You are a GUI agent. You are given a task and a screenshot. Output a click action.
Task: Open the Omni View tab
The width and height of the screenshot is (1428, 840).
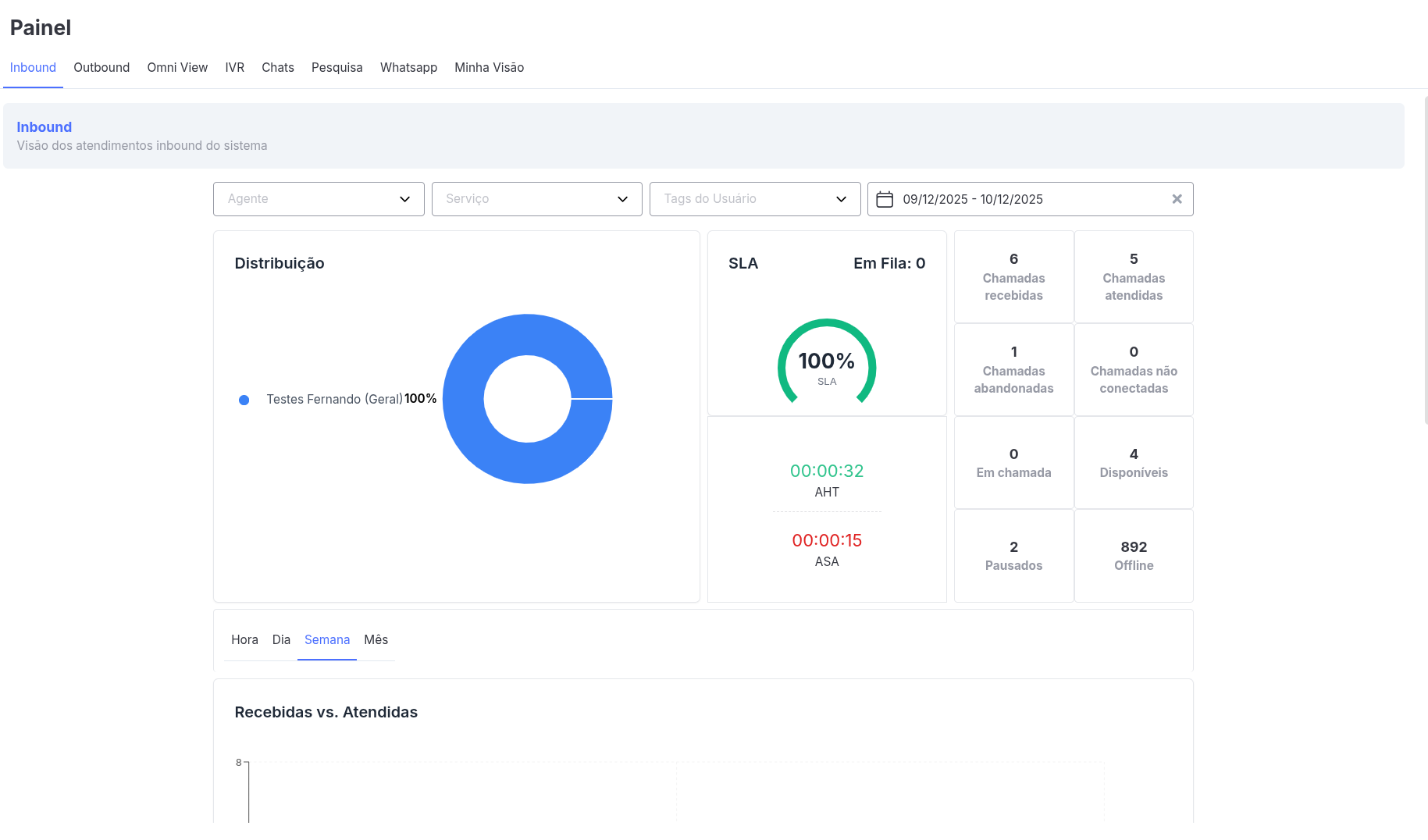[x=177, y=68]
